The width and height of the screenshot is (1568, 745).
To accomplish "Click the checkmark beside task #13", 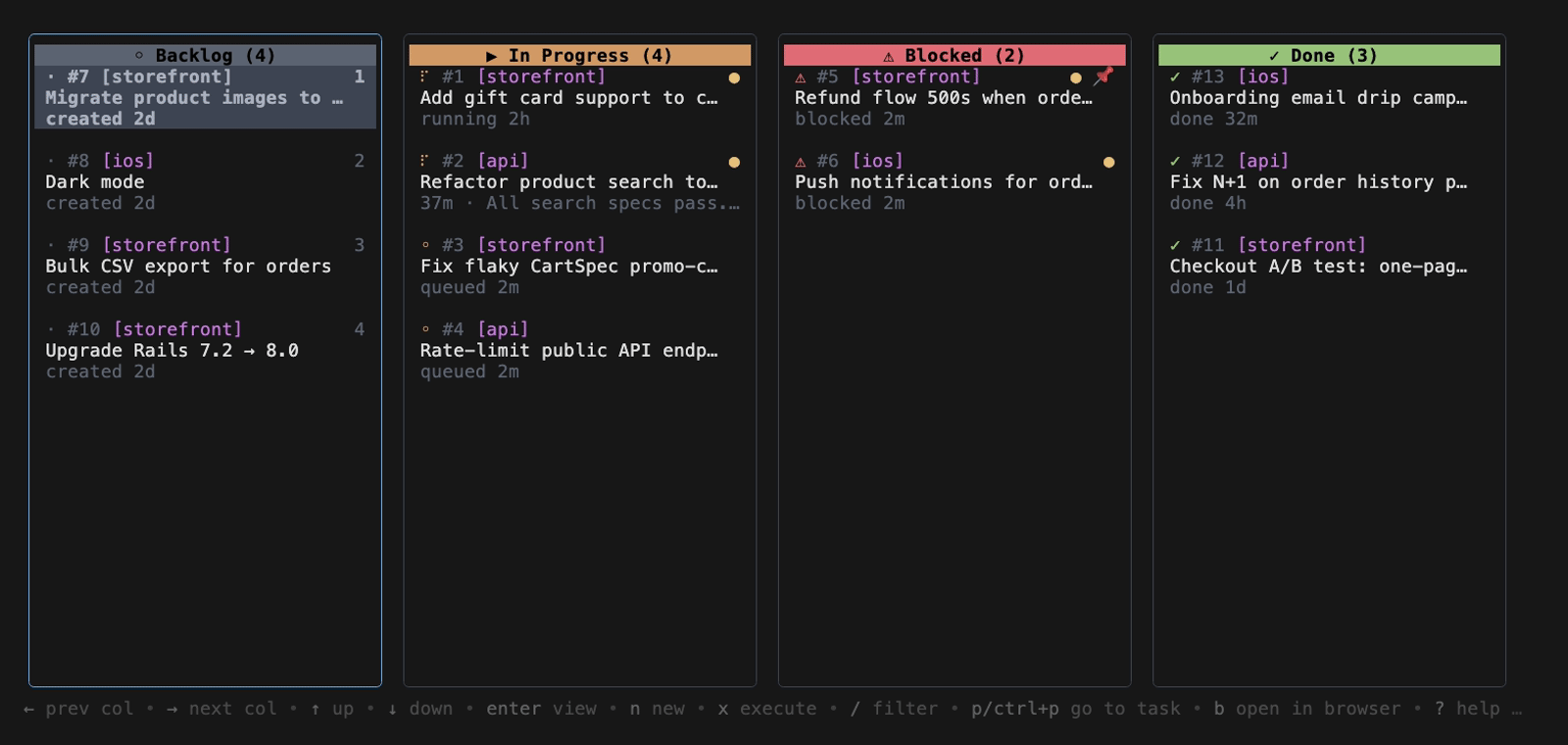I will point(1175,76).
